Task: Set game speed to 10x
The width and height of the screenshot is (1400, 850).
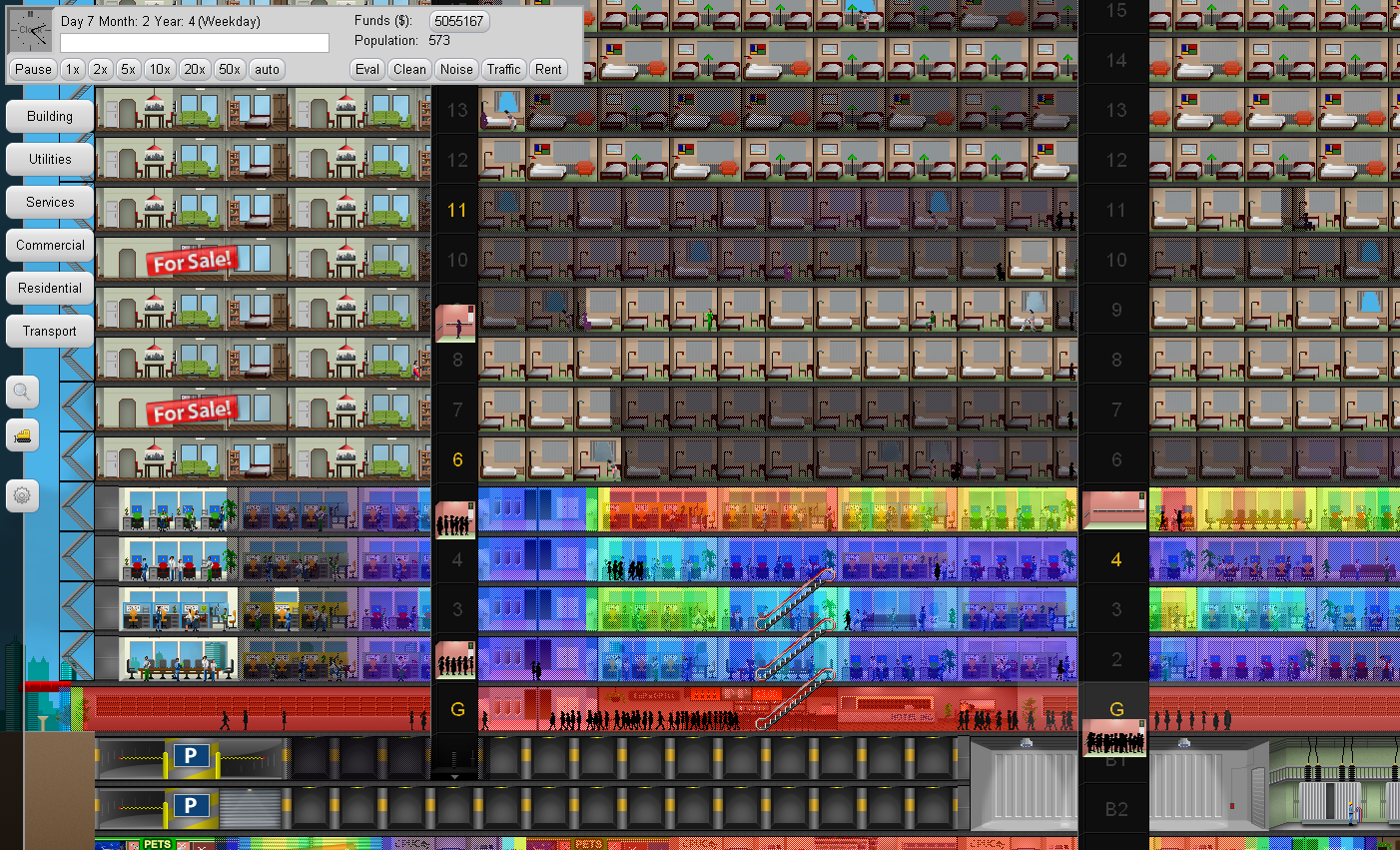Action: click(x=160, y=69)
